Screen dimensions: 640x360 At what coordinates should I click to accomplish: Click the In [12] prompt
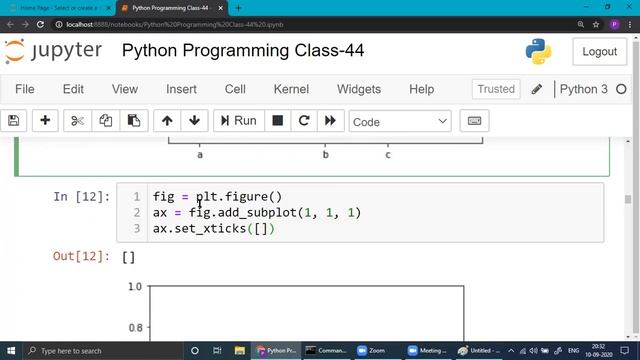(82, 197)
